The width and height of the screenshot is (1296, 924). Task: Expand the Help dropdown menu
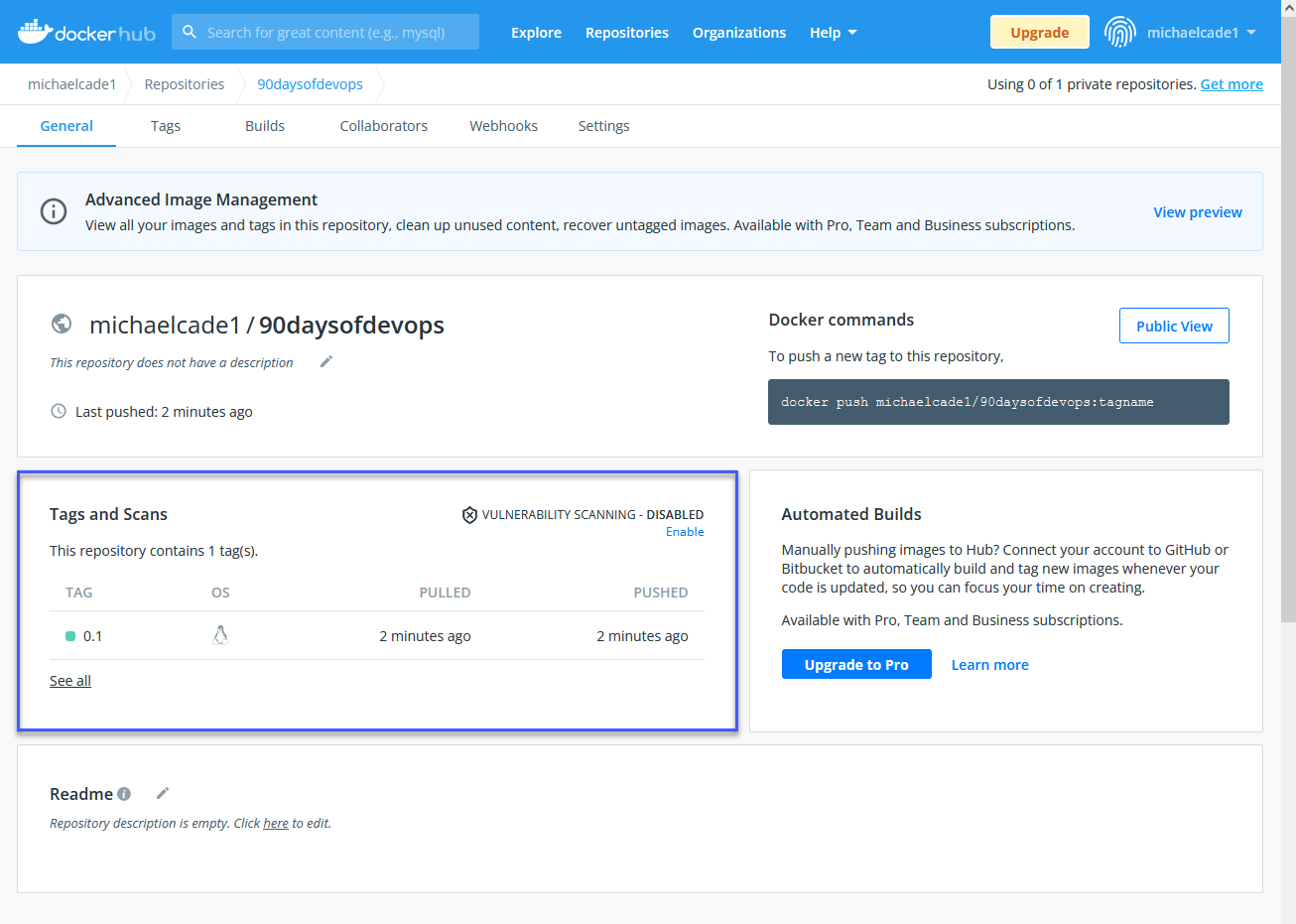tap(833, 33)
